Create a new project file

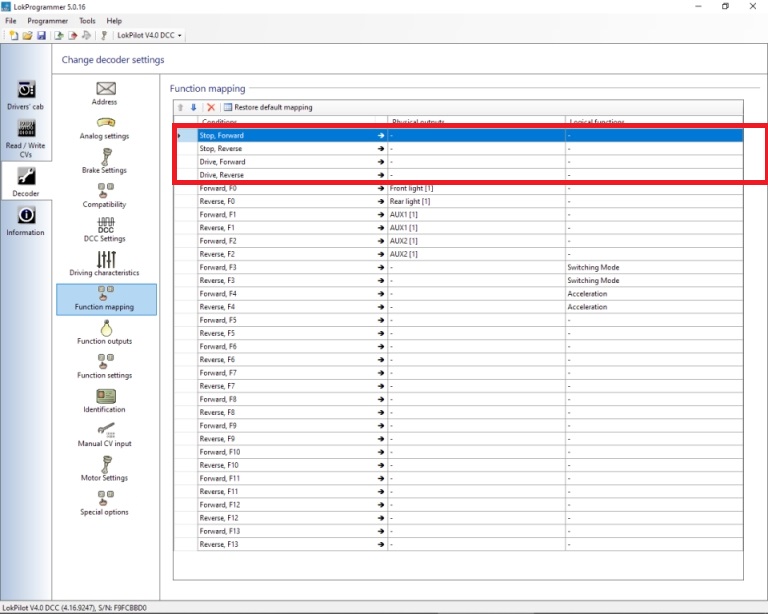[x=14, y=35]
